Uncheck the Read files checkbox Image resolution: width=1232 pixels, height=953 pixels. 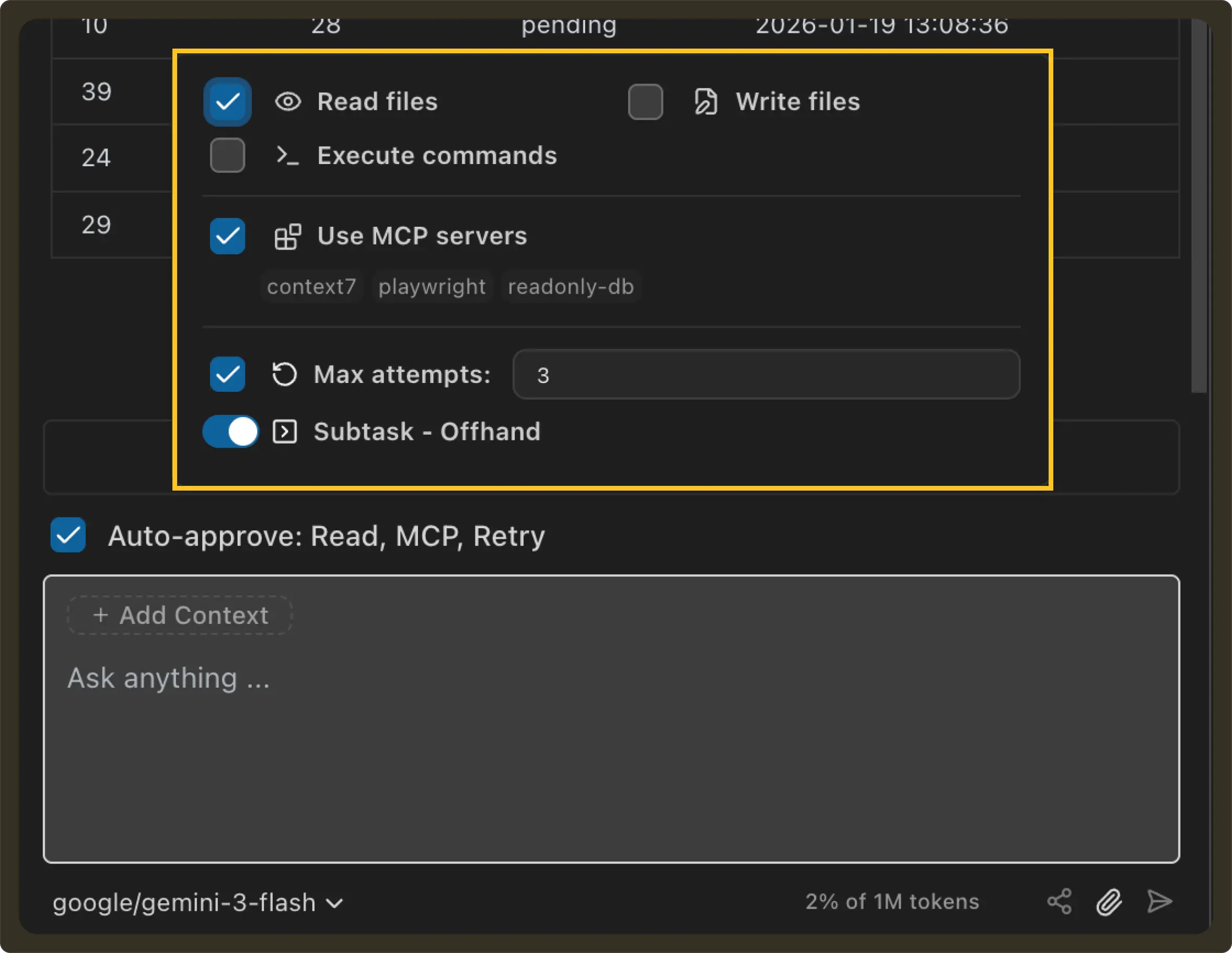coord(227,102)
